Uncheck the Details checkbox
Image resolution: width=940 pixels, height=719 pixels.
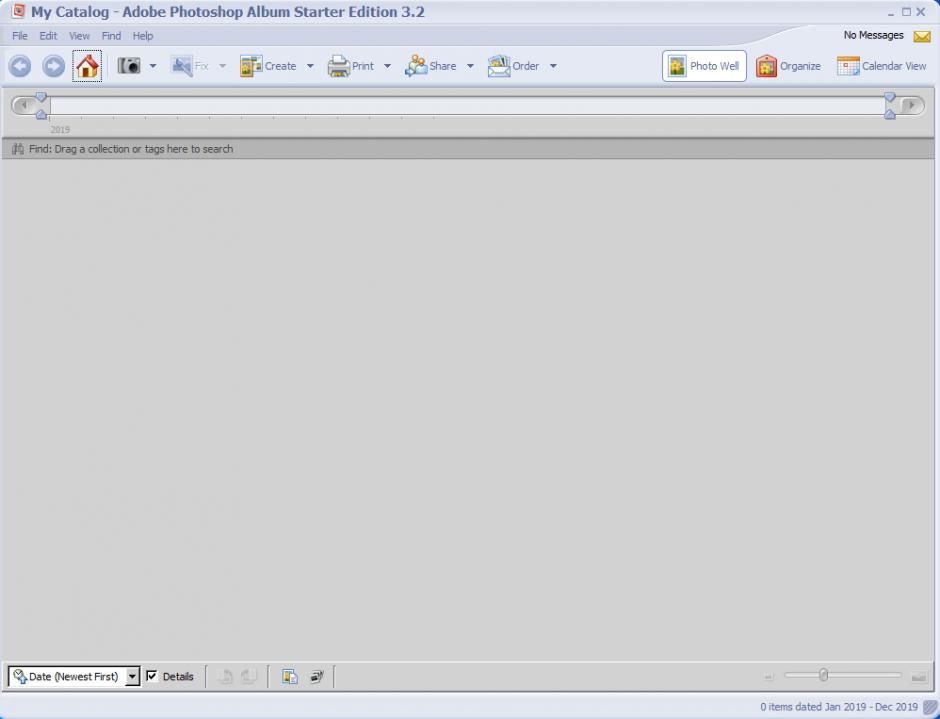(152, 677)
